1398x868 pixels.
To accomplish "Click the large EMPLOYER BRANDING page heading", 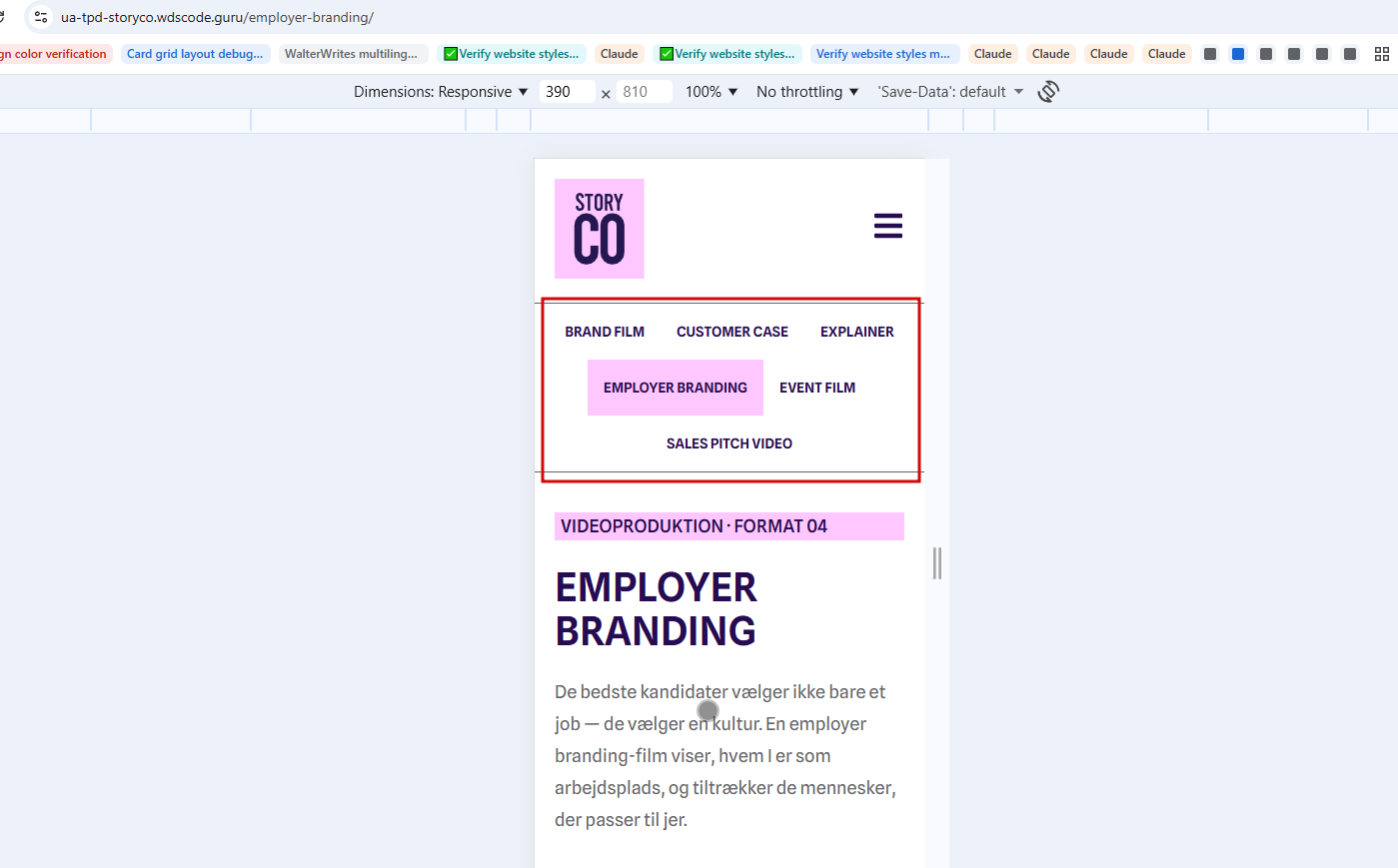I will pyautogui.click(x=656, y=609).
